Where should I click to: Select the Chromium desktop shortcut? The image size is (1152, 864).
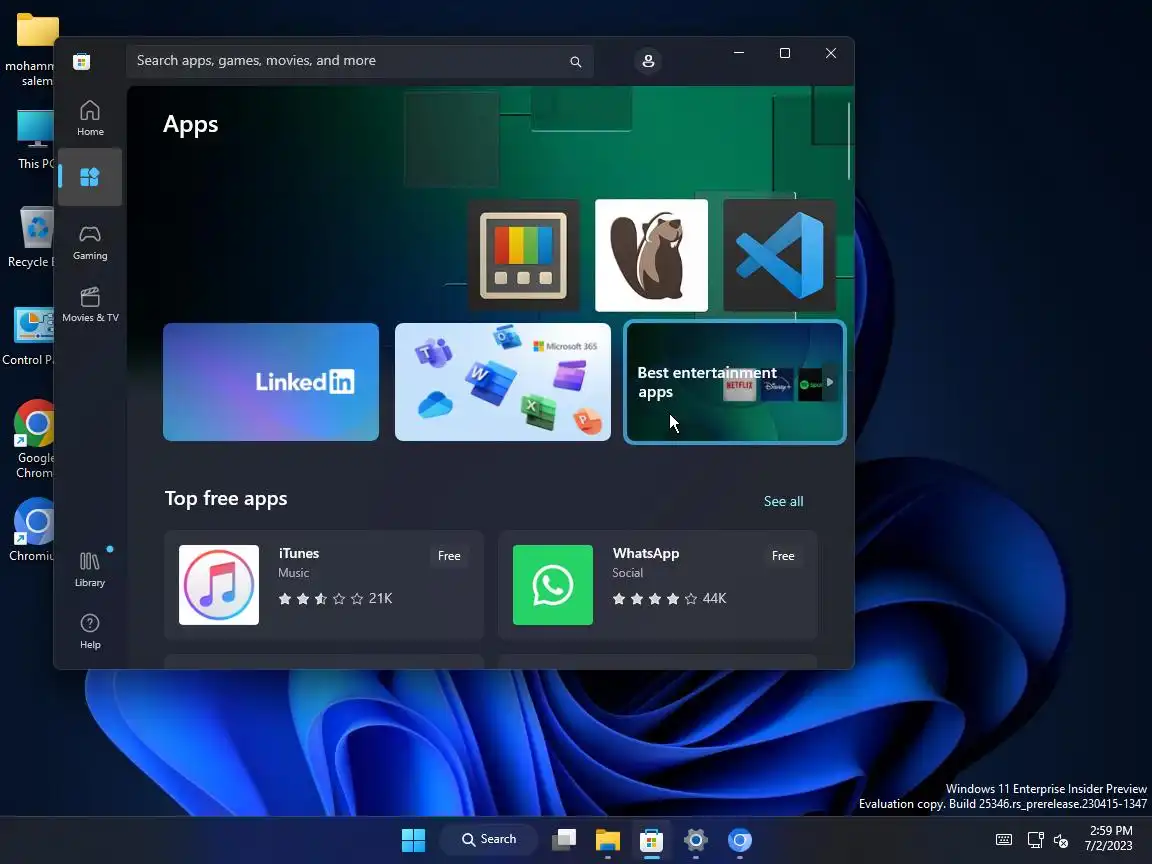tap(32, 530)
